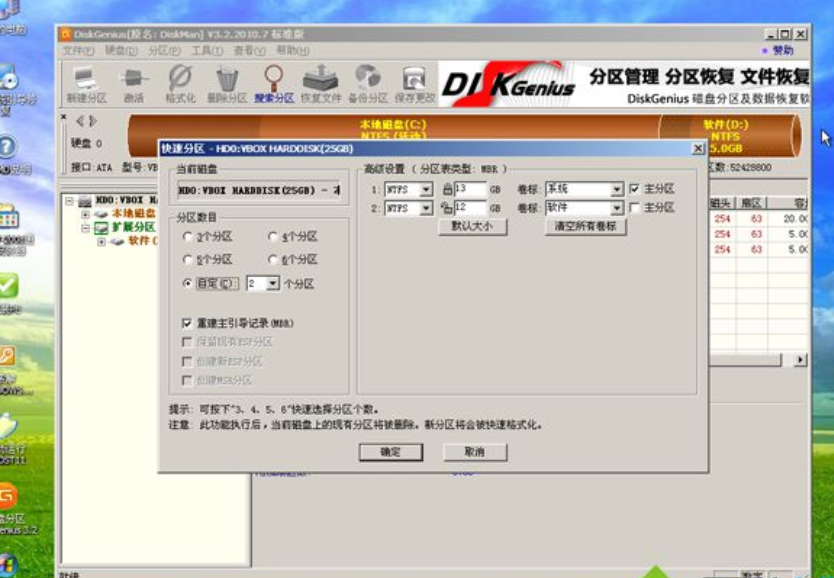Click the partition 2 size field showing 12
Viewport: 834px width, 578px height.
[x=470, y=208]
